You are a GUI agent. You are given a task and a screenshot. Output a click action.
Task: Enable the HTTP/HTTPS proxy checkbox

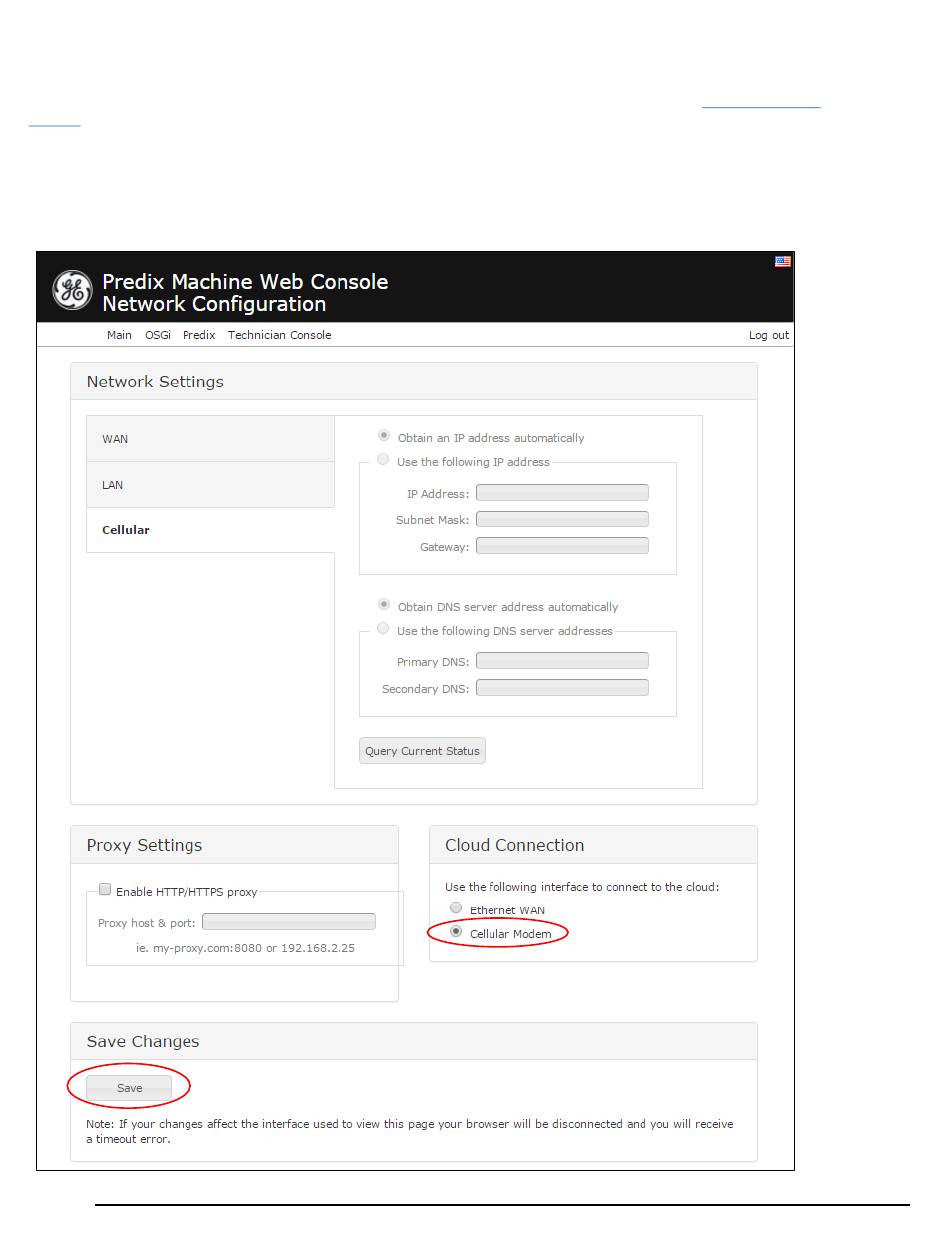click(x=105, y=890)
